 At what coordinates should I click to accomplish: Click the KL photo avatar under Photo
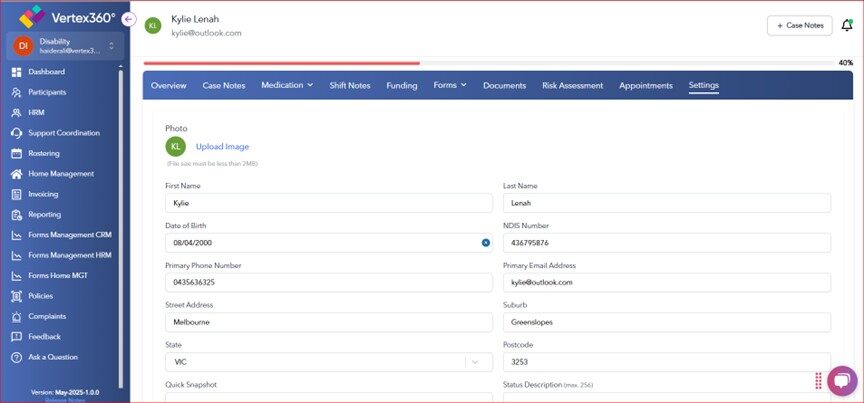pos(175,147)
